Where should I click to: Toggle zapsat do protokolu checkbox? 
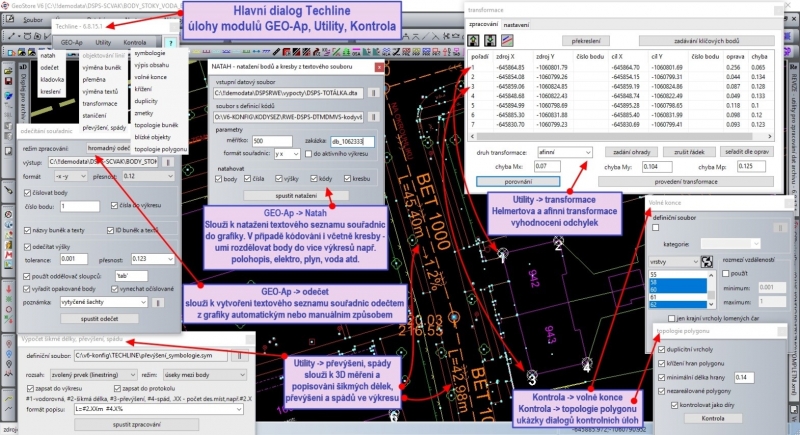click(x=118, y=389)
